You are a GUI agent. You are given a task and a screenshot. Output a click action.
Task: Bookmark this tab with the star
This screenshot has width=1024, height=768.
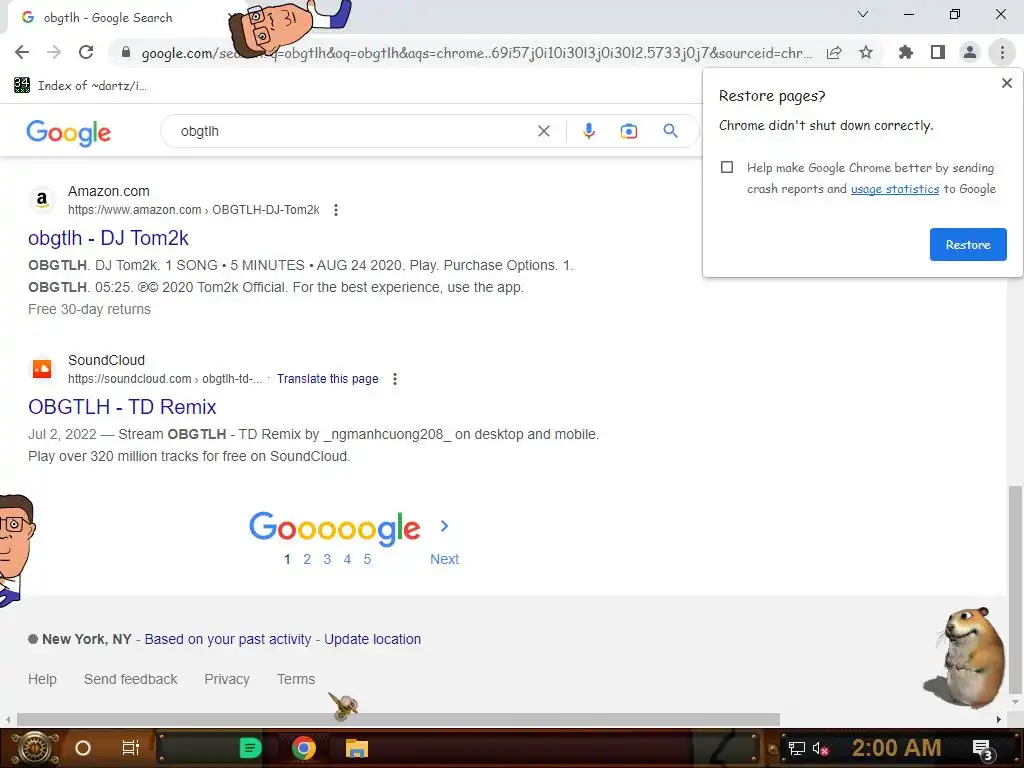866,52
